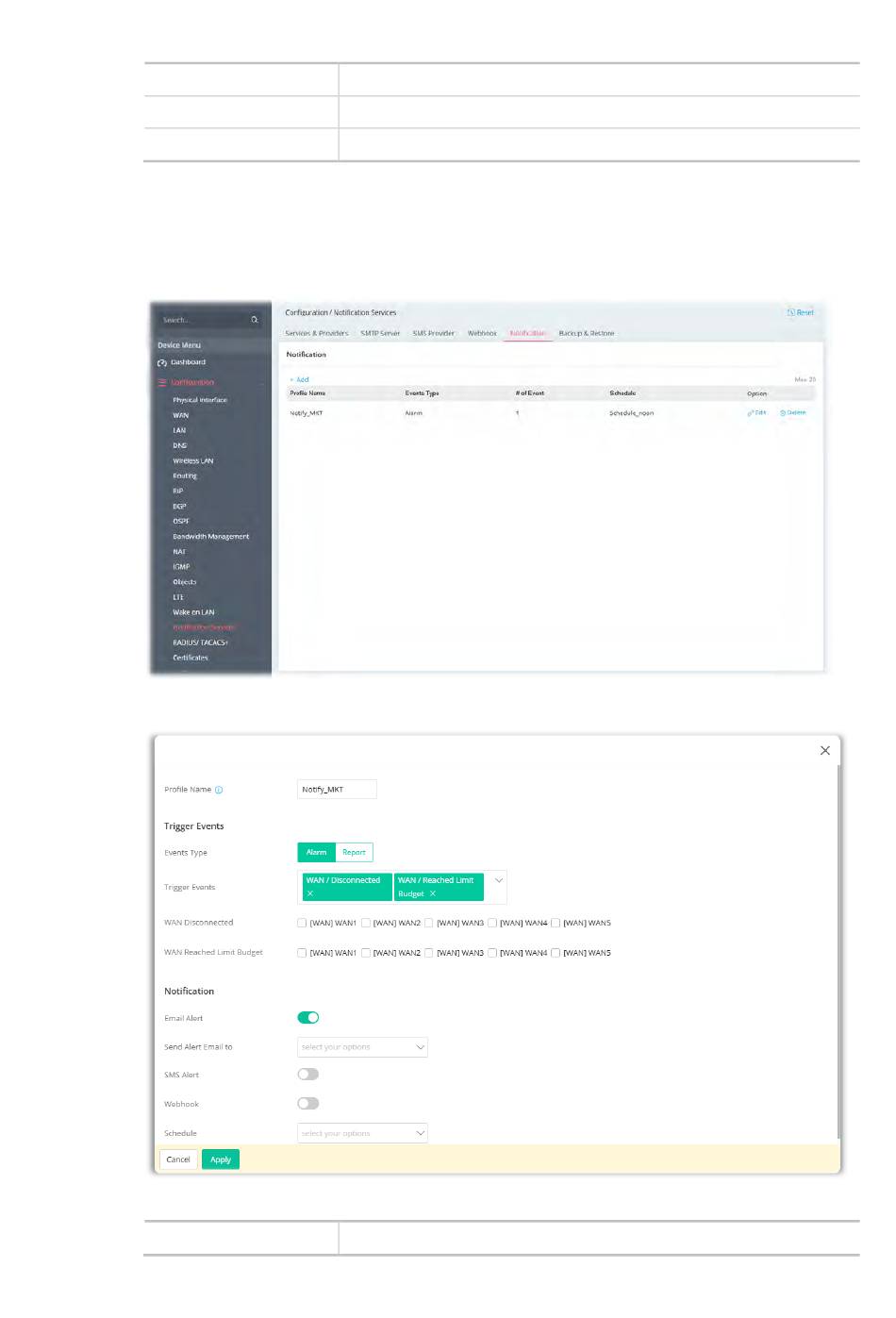896x1318 pixels.
Task: Switch to the SMTP Server tab
Action: (x=380, y=333)
